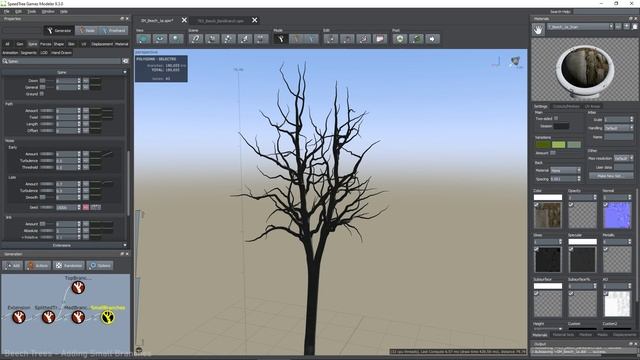This screenshot has width=640, height=360.
Task: Close the second document tab
Action: [255, 20]
